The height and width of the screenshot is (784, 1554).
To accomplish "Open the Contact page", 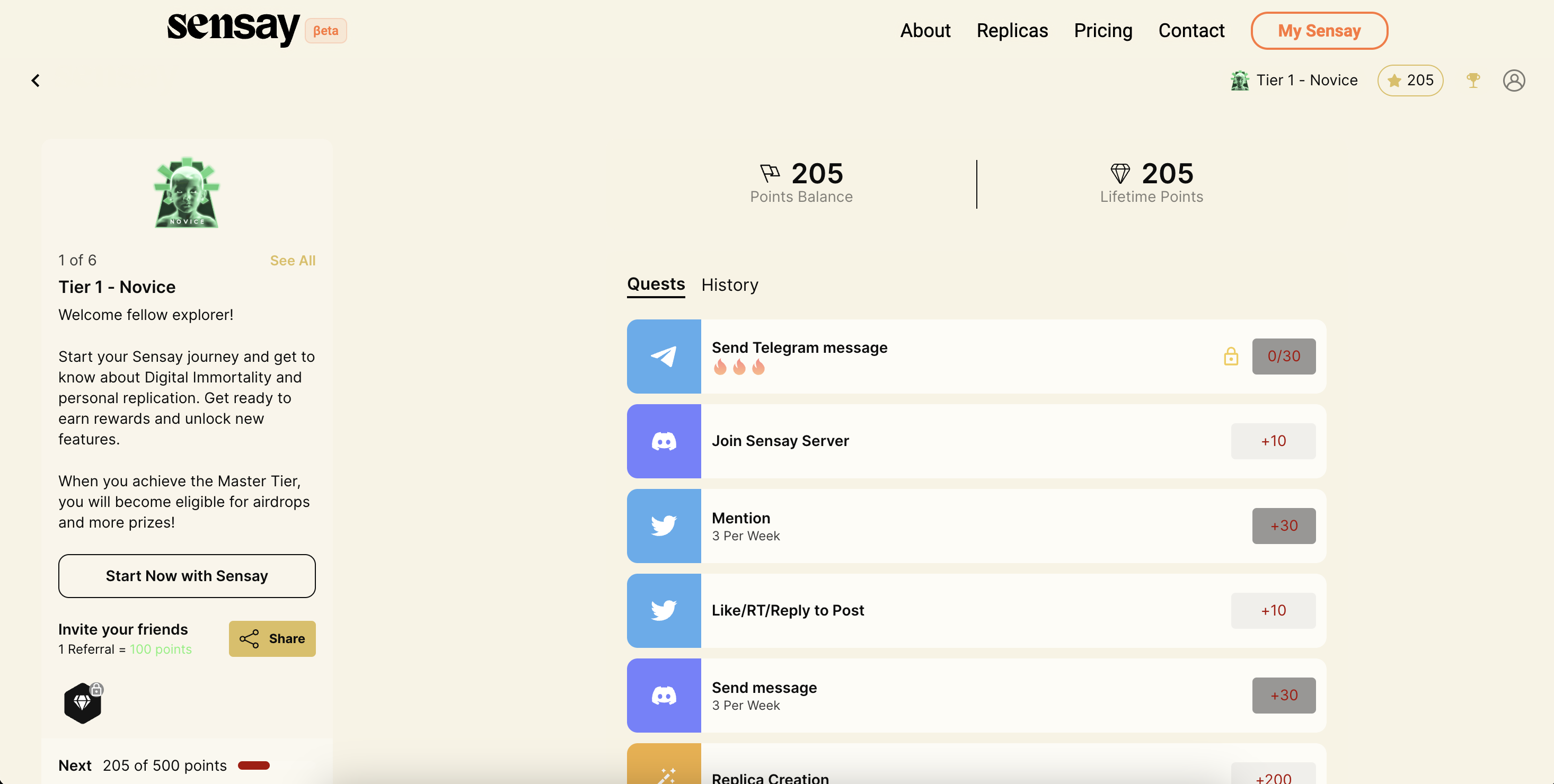I will point(1191,31).
